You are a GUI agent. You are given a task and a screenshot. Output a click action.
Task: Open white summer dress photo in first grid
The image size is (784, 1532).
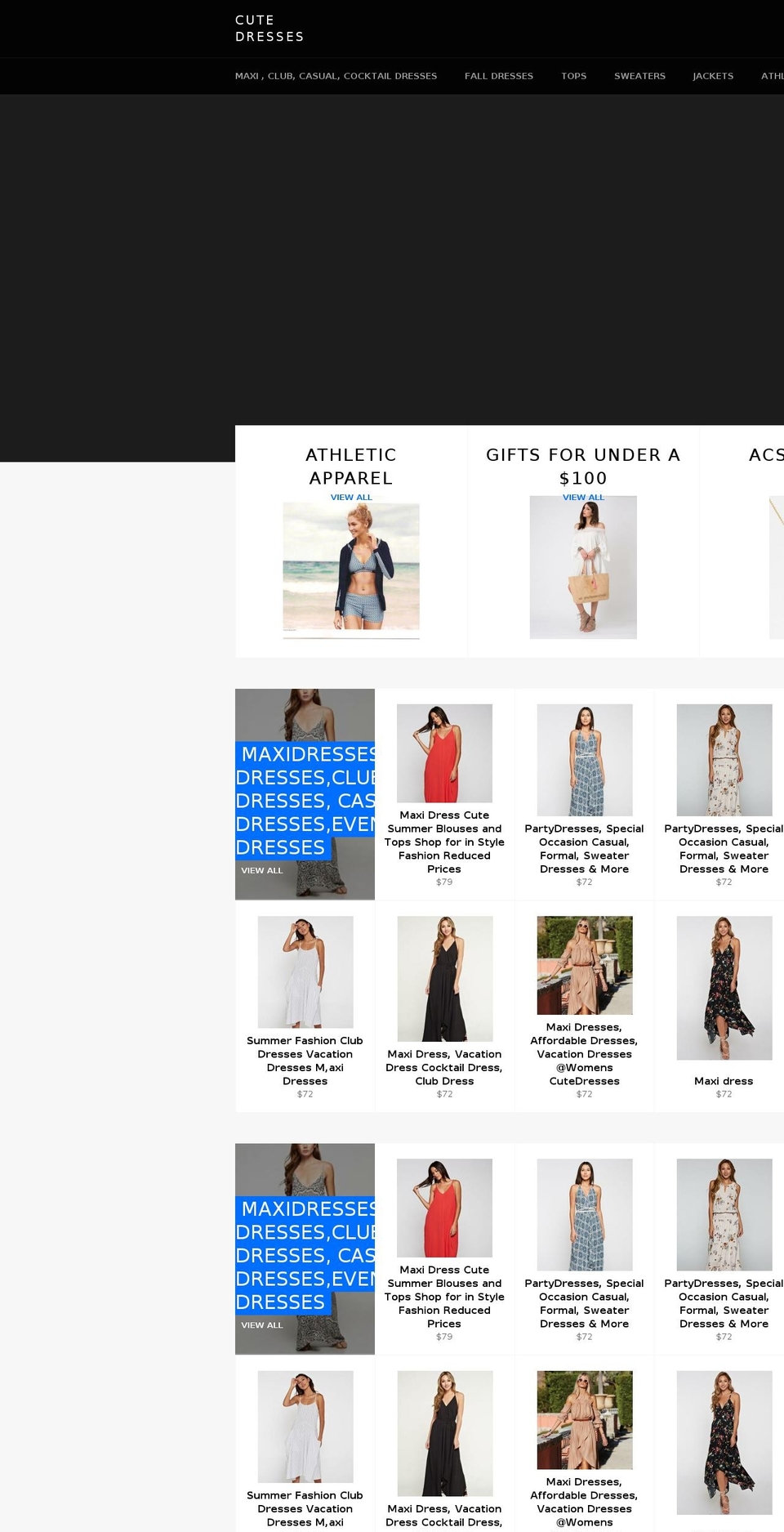pos(305,972)
